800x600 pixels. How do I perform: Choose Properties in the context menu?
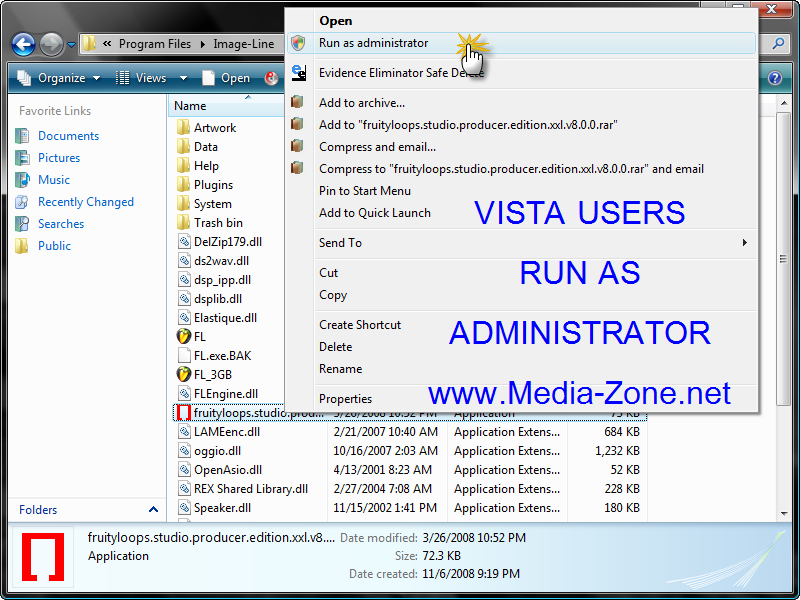(x=521, y=399)
